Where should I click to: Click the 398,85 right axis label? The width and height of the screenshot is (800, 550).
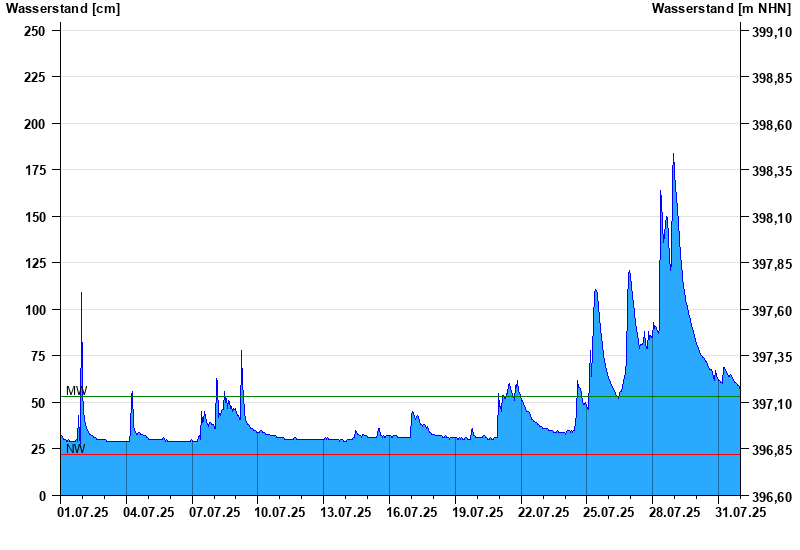[x=772, y=78]
